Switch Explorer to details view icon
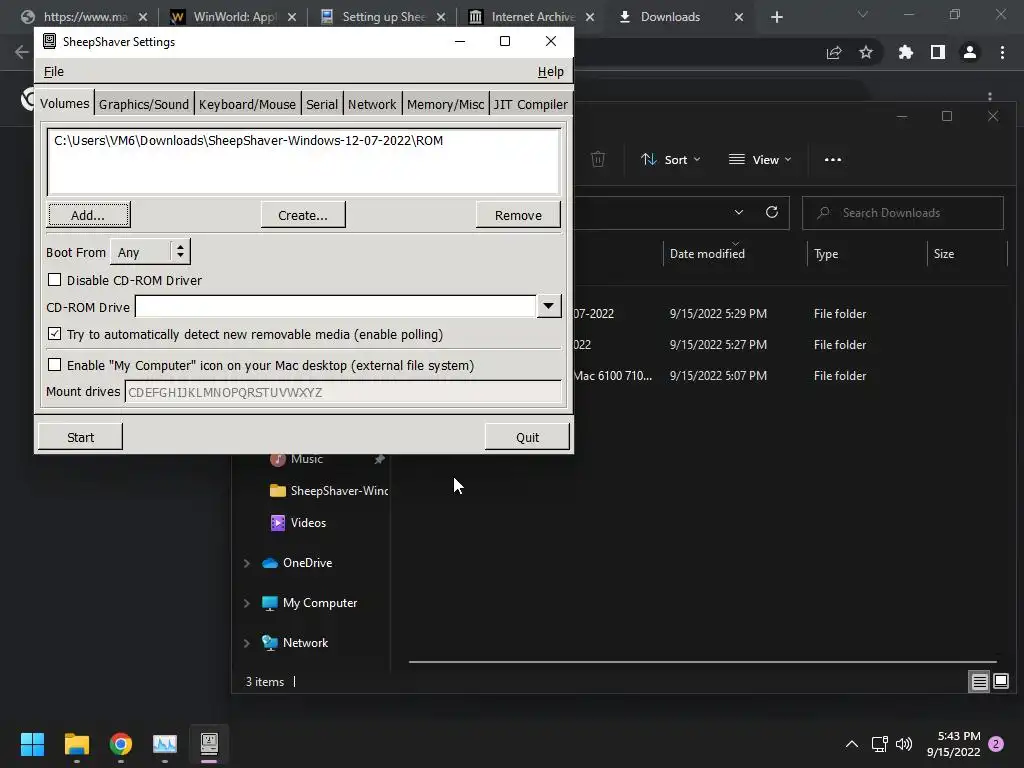Screen dimensions: 1024x768 click(x=980, y=682)
